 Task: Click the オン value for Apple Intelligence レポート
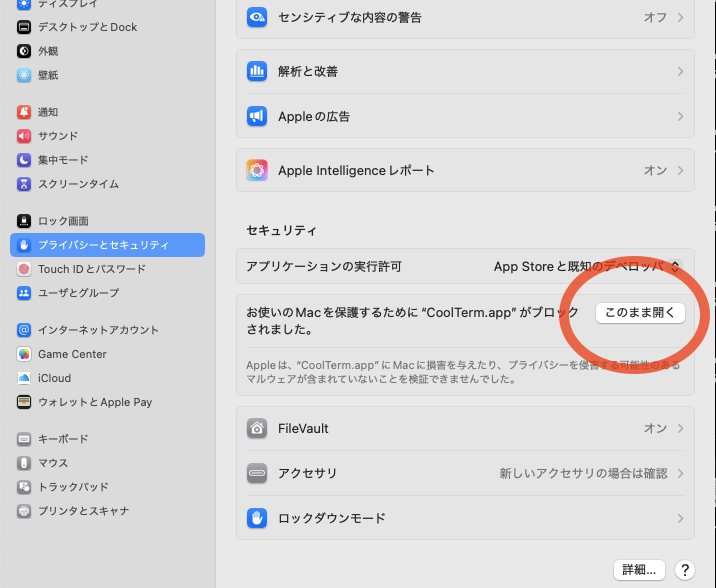click(655, 170)
